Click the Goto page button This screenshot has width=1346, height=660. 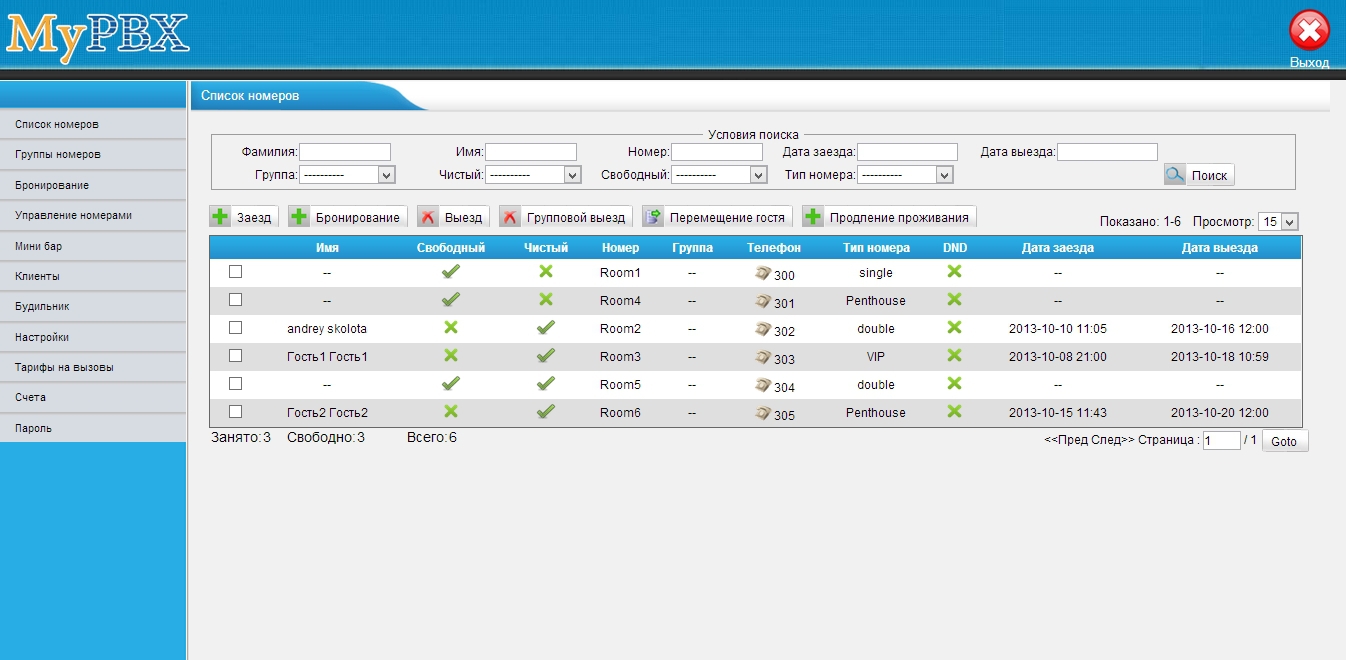pos(1284,441)
